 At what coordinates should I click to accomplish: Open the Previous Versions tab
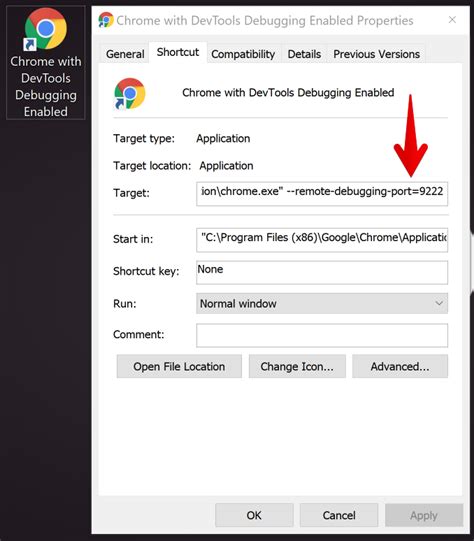coord(376,54)
